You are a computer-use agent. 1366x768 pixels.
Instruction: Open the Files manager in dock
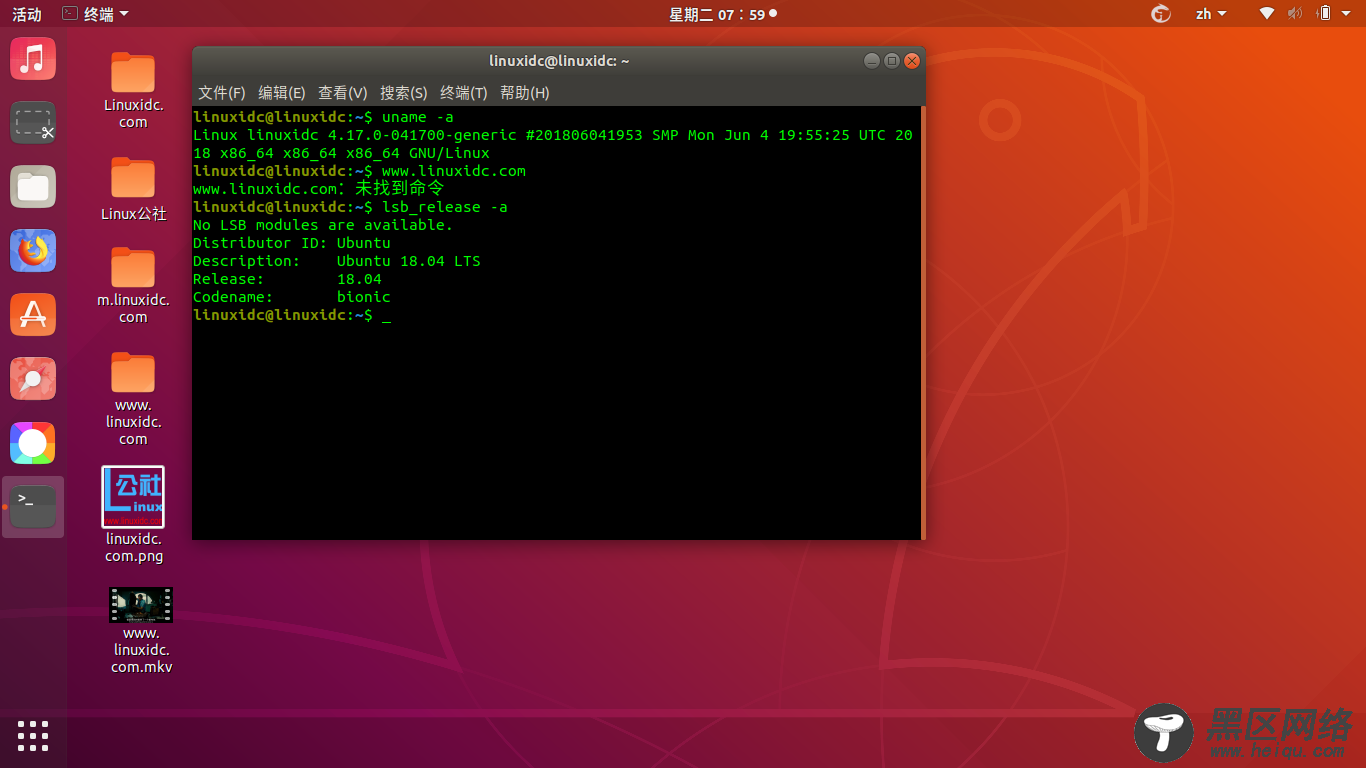(33, 187)
